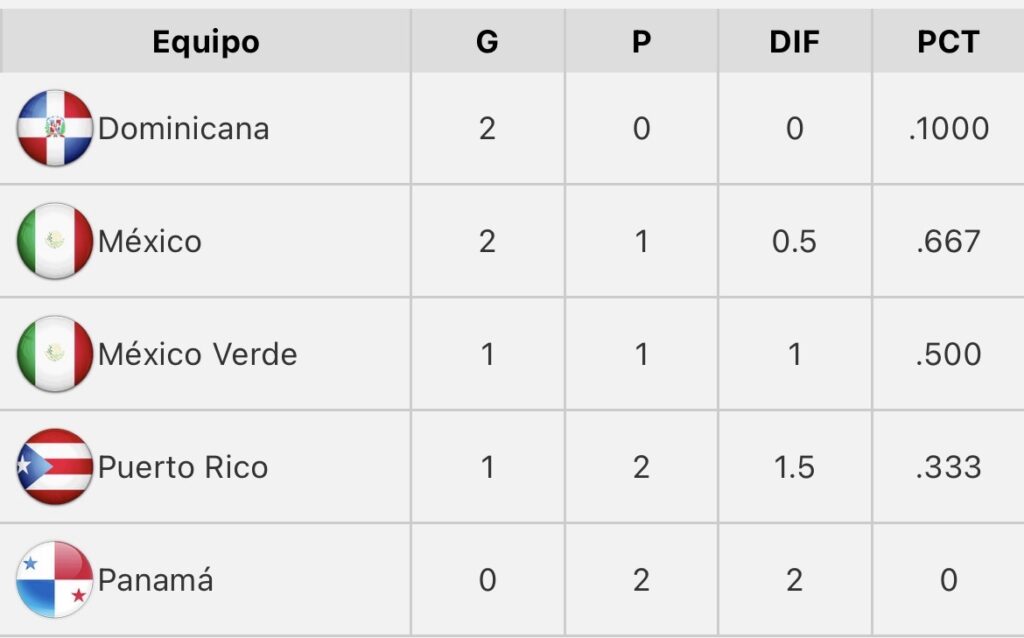
Task: Click the P column header
Action: 641,42
